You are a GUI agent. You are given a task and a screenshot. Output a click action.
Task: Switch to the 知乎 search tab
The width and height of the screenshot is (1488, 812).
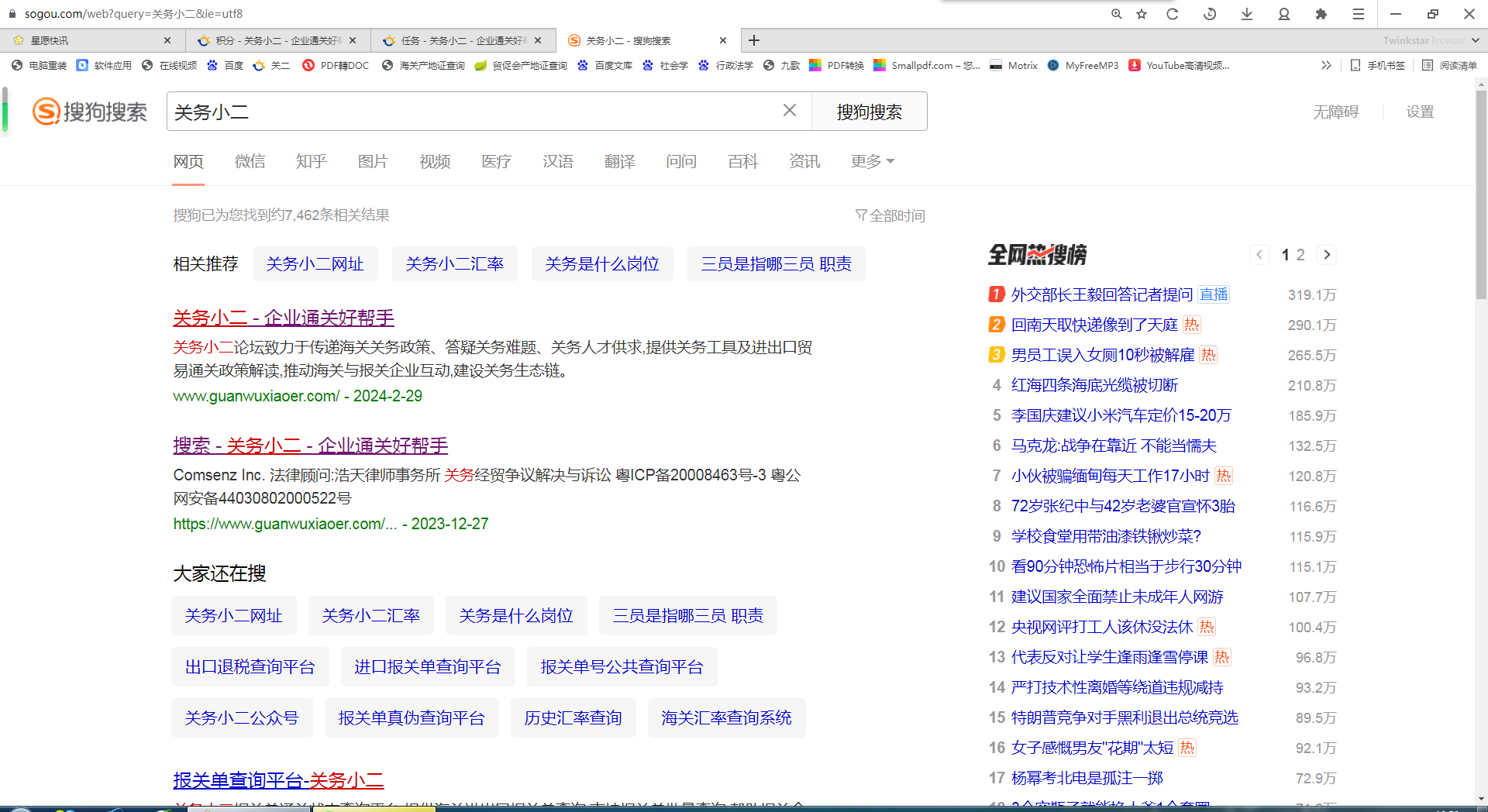312,161
